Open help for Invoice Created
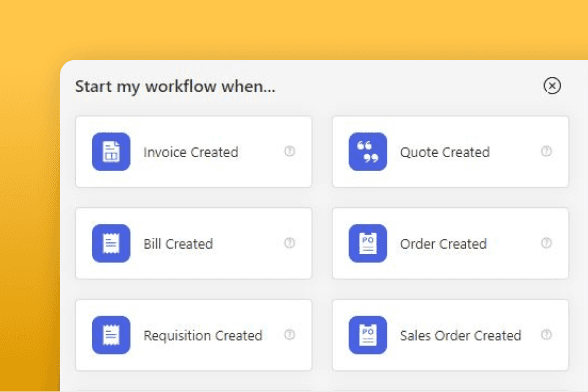 (290, 151)
